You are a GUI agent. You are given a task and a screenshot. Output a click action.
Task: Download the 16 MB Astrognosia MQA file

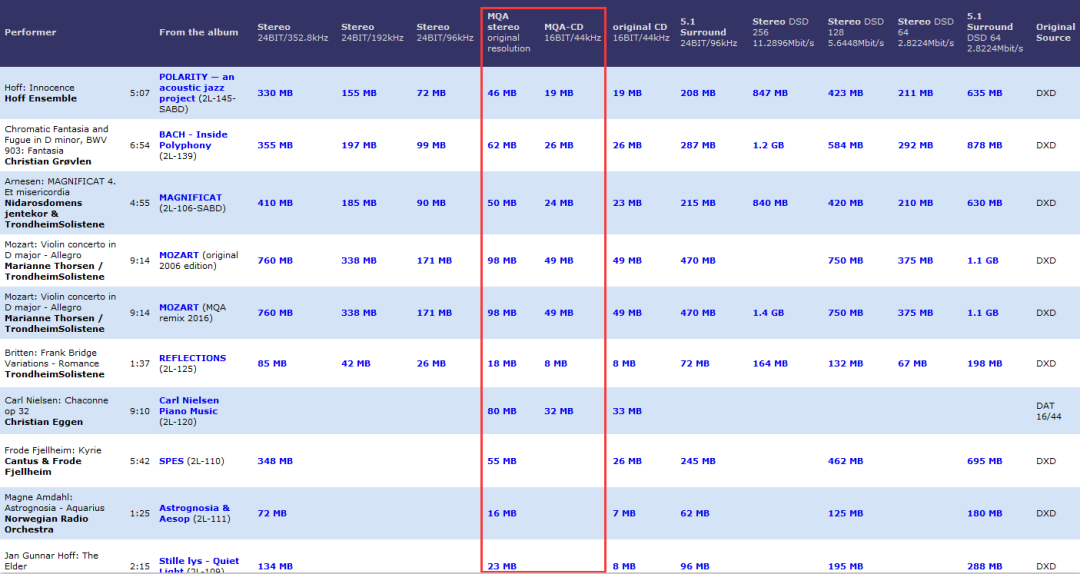click(502, 513)
